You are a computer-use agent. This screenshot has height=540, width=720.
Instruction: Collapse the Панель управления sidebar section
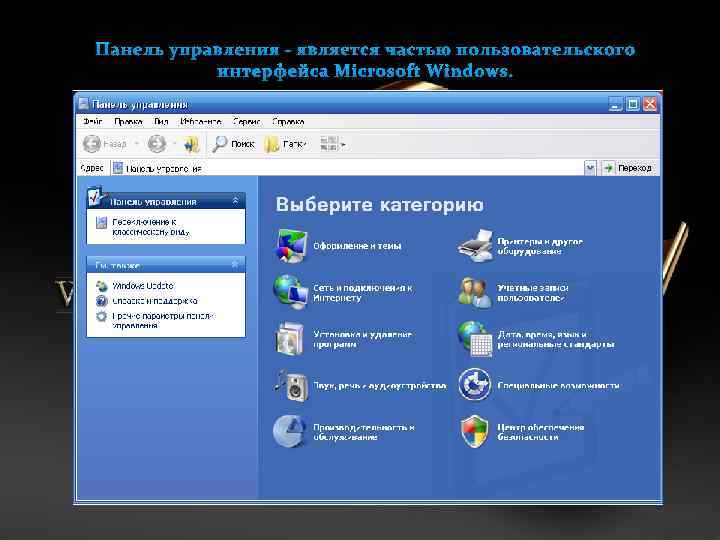pos(236,201)
